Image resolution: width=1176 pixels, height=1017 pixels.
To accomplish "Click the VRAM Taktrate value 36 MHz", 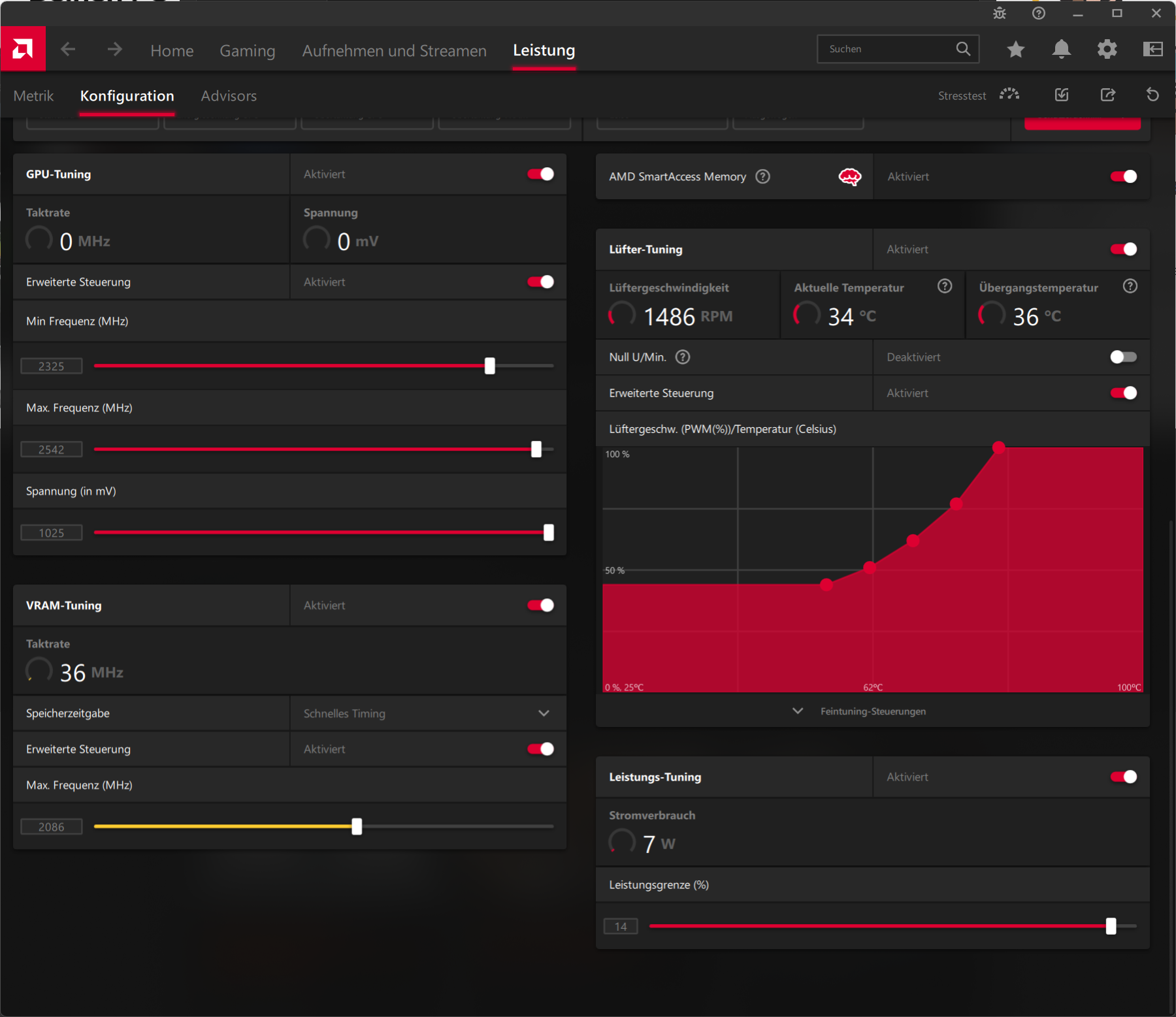I will click(x=91, y=673).
